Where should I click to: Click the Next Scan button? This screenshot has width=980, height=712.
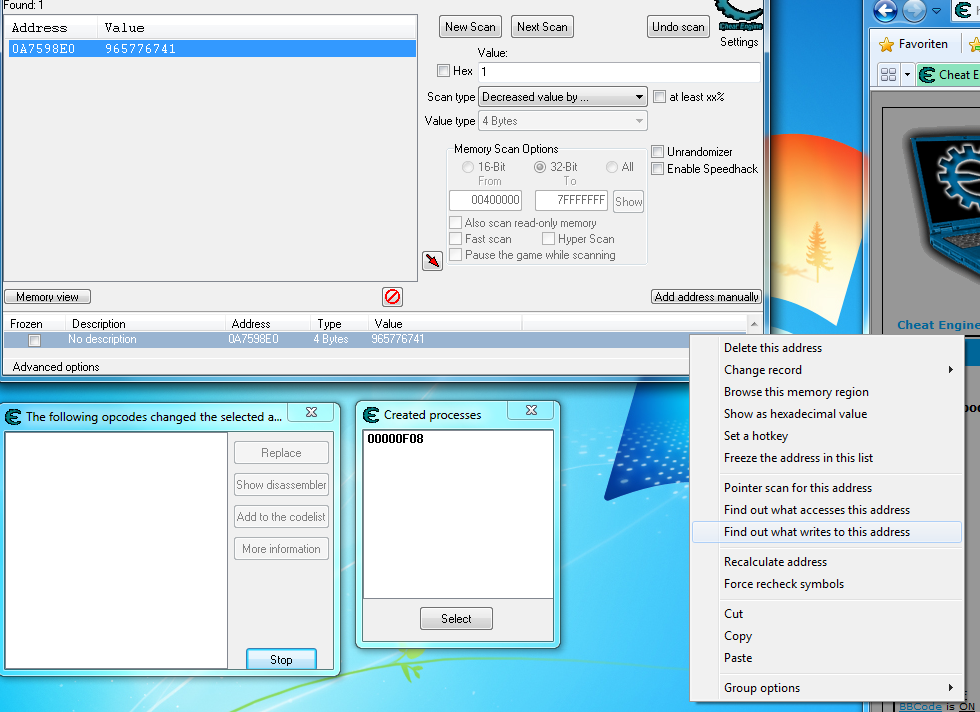(x=542, y=27)
